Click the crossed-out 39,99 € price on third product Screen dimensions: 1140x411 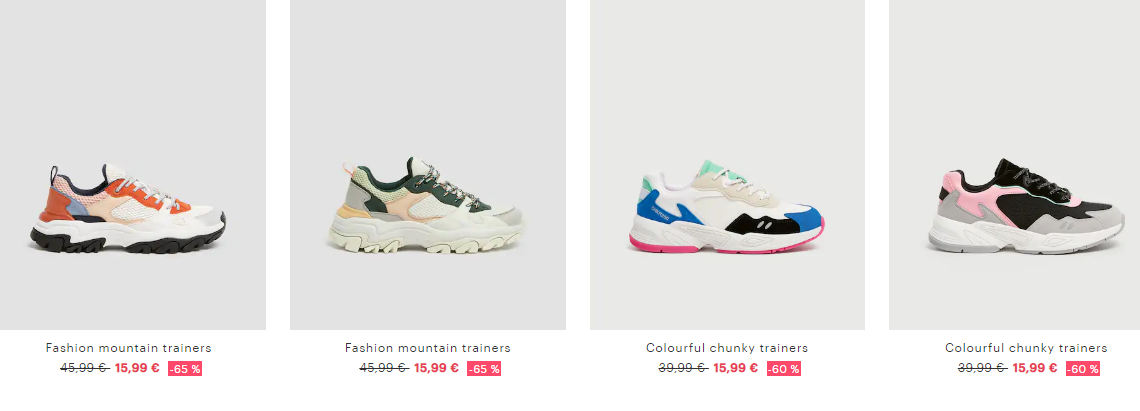[x=683, y=368]
